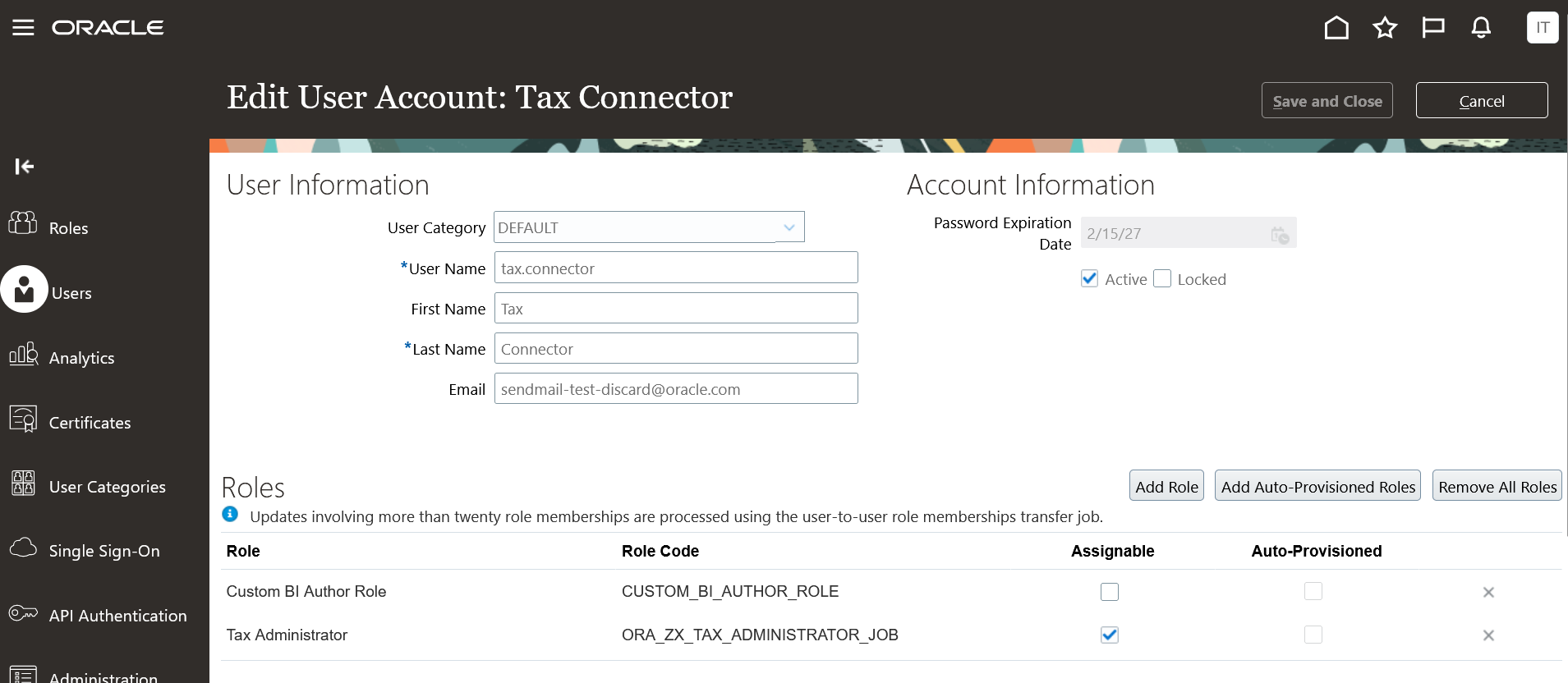Delete Tax Administrator role with X icon
This screenshot has width=1568, height=683.
(x=1488, y=635)
